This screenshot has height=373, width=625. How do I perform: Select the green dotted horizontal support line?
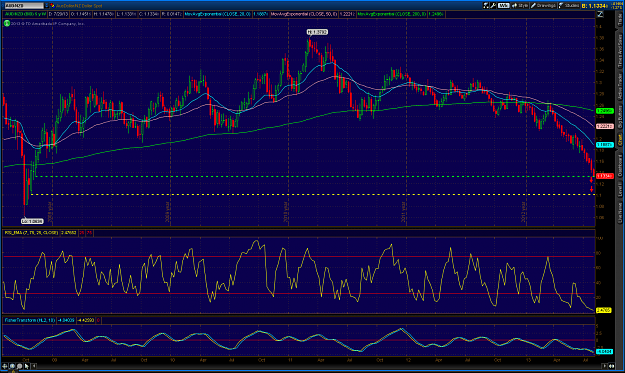coord(315,176)
